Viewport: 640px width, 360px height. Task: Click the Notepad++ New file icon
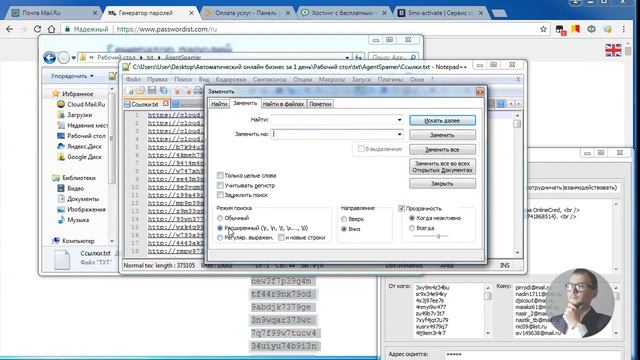pyautogui.click(x=131, y=91)
